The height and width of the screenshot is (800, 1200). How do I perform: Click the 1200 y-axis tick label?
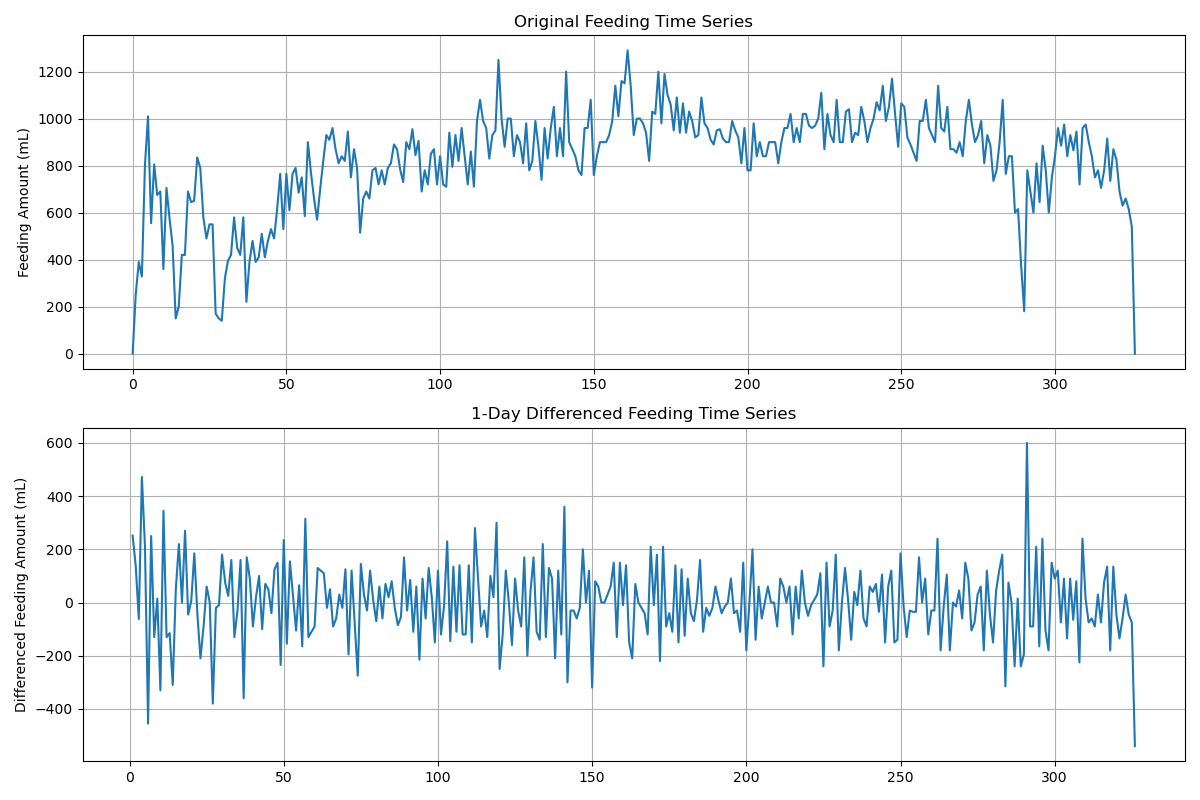pyautogui.click(x=57, y=72)
